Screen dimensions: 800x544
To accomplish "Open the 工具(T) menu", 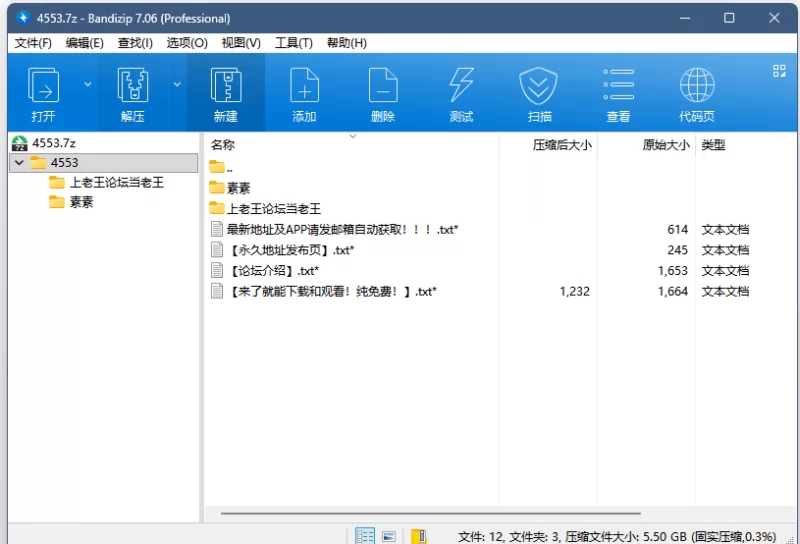I will pos(293,43).
